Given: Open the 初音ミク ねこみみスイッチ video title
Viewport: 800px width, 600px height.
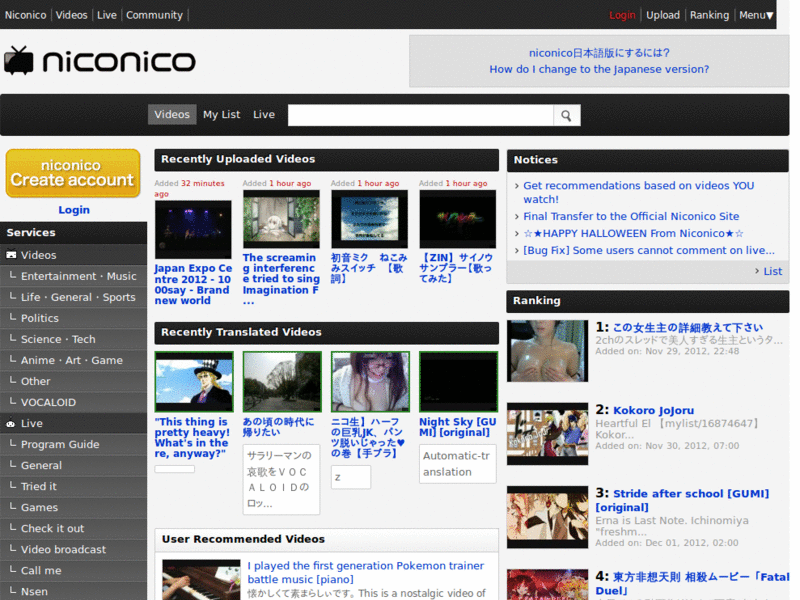Looking at the screenshot, I should pos(369,268).
